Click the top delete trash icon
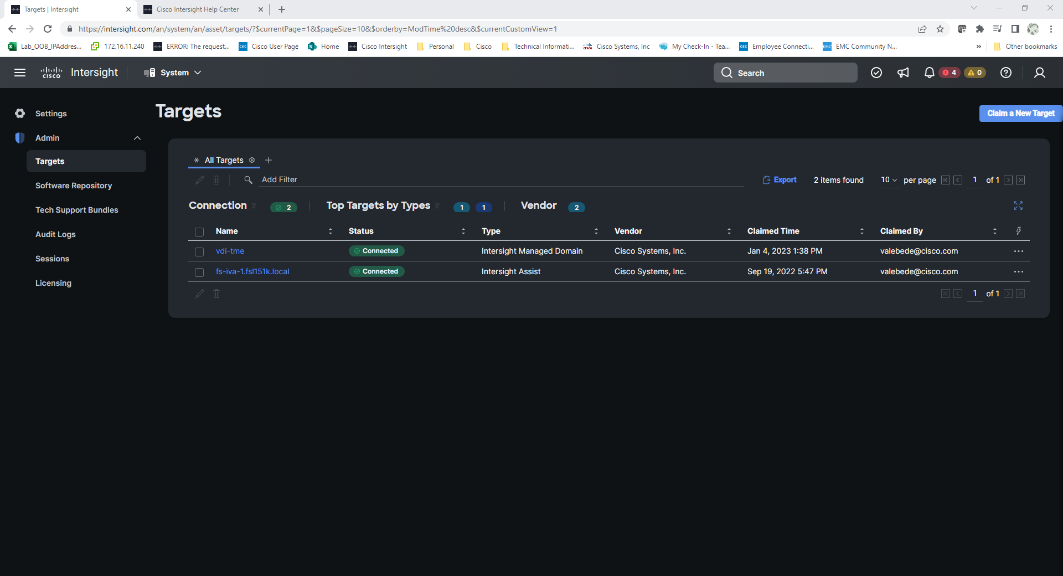Viewport: 1063px width, 576px height. click(x=216, y=180)
